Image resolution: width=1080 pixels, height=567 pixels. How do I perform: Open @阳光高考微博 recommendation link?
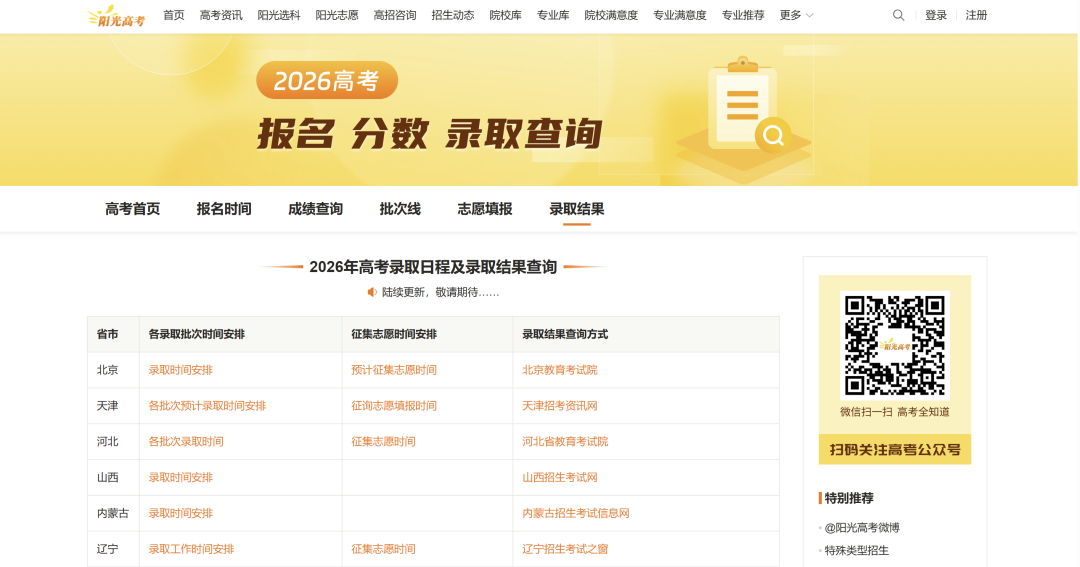point(862,528)
